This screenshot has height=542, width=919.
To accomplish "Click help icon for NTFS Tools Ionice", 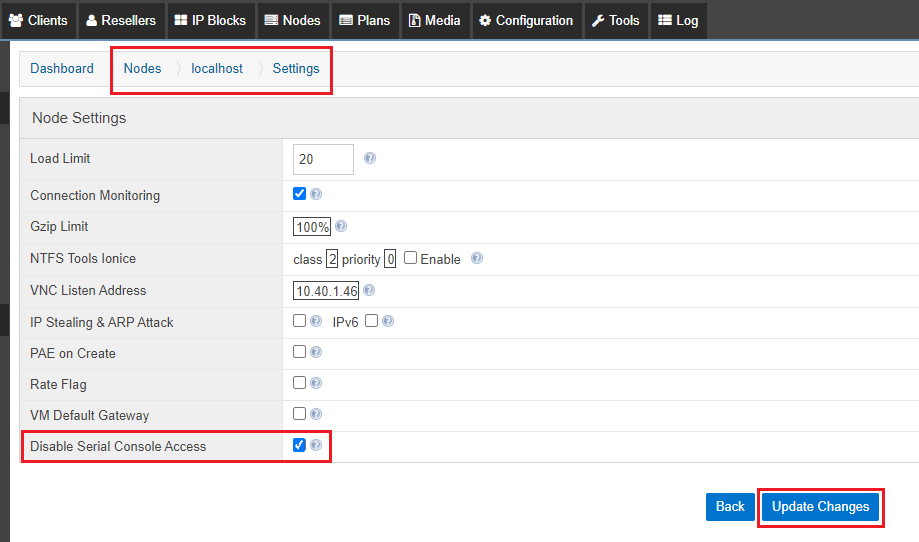I will 477,258.
